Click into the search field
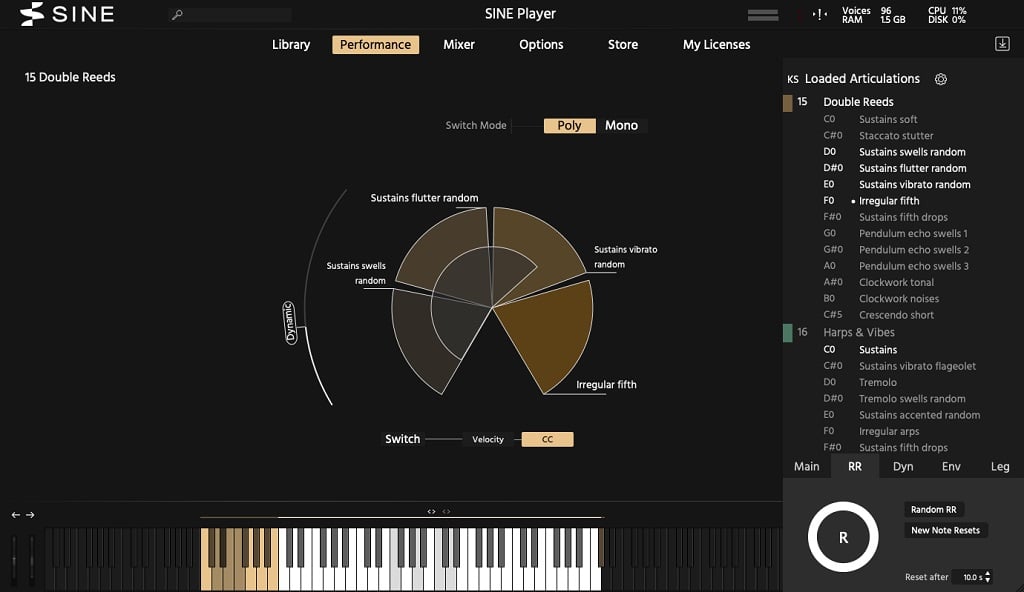The image size is (1024, 592). pyautogui.click(x=230, y=14)
